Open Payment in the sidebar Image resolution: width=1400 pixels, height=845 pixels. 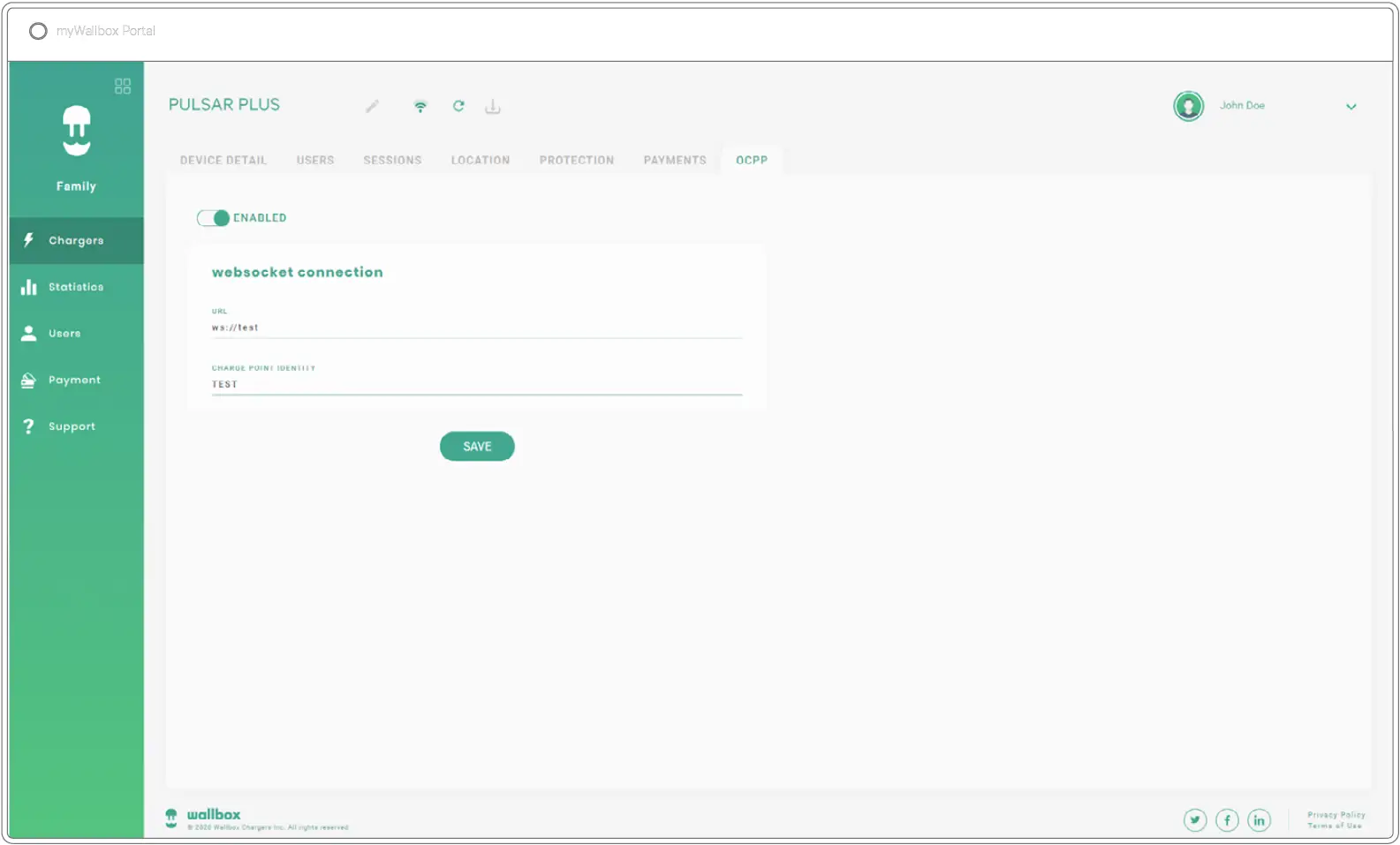[x=77, y=380]
